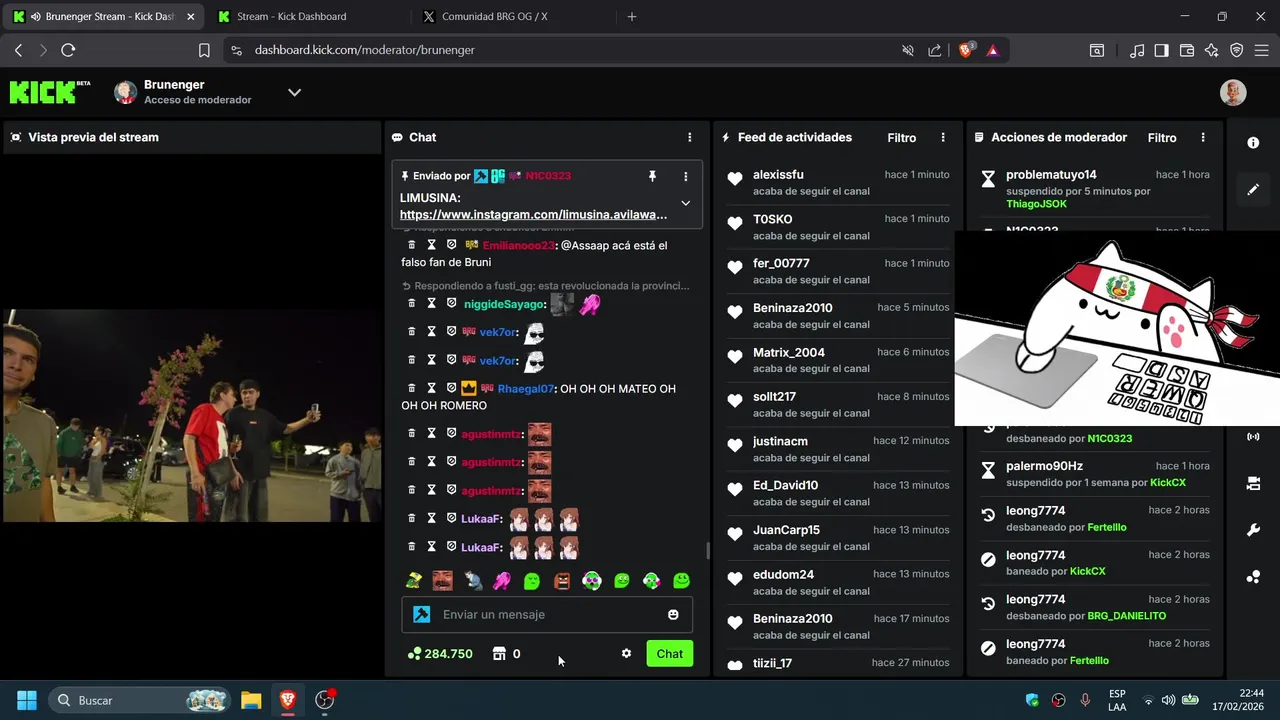This screenshot has height=720, width=1280.
Task: Open Filtro in Acciones de moderador
Action: click(1162, 138)
